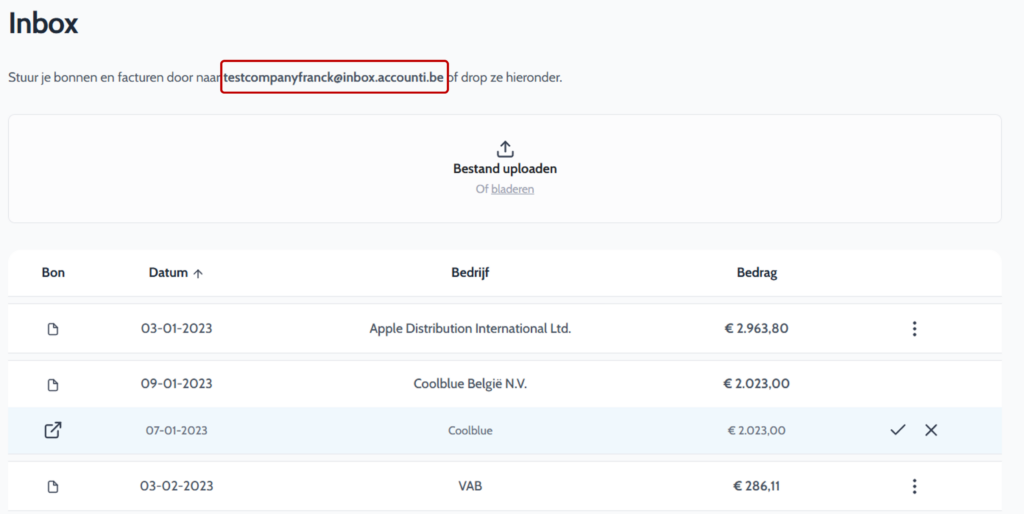Select the Apple Distribution International Ltd. entry
Image resolution: width=1024 pixels, height=514 pixels.
pos(470,329)
